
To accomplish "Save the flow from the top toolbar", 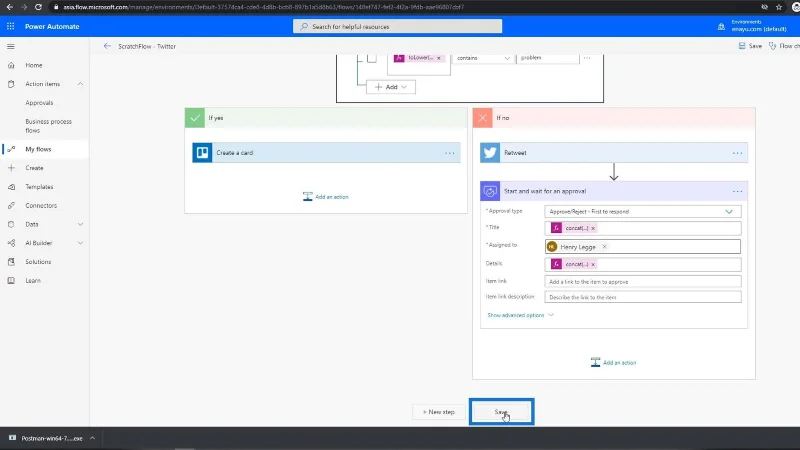I will 750,46.
